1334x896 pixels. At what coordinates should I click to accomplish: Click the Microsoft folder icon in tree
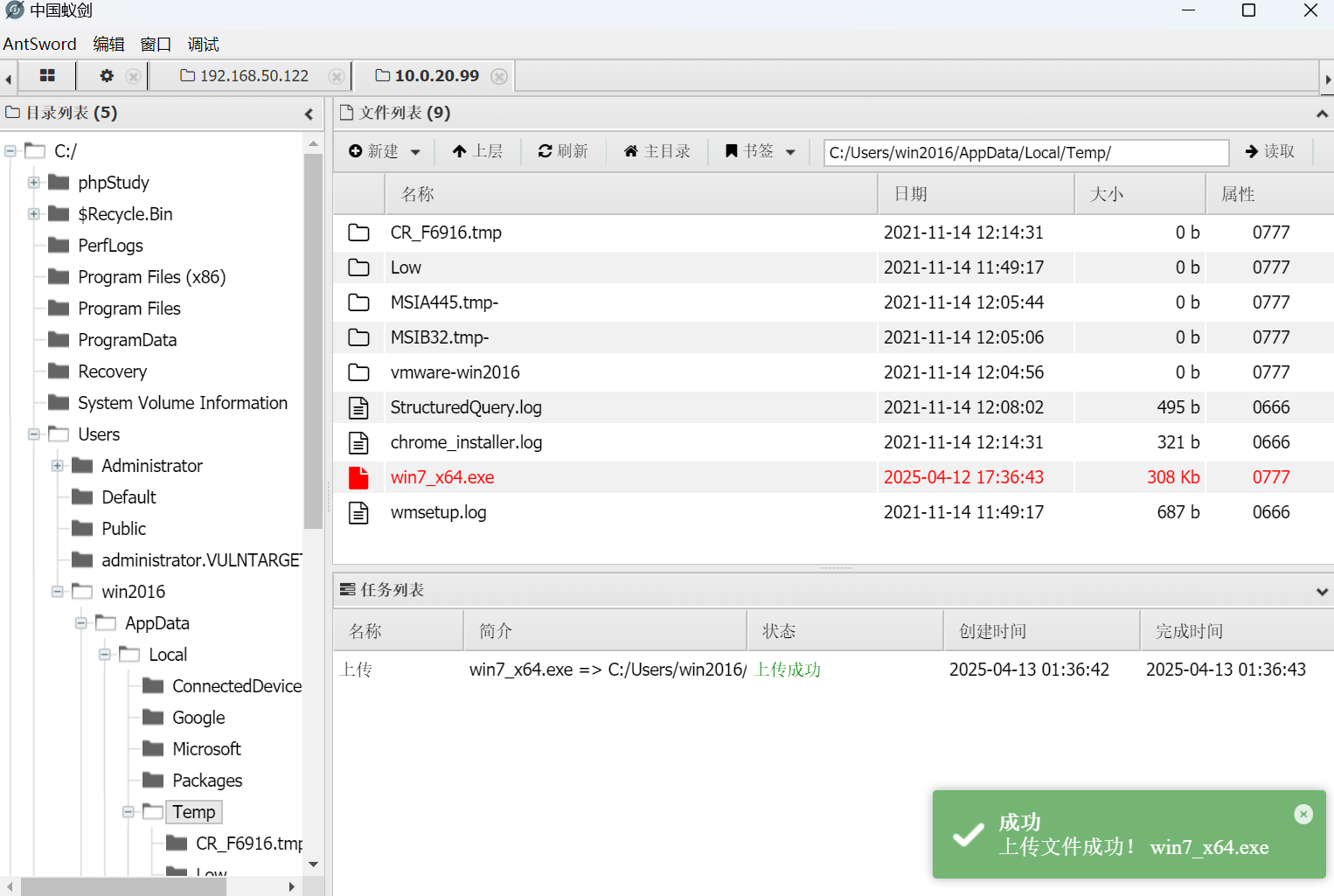coord(153,748)
